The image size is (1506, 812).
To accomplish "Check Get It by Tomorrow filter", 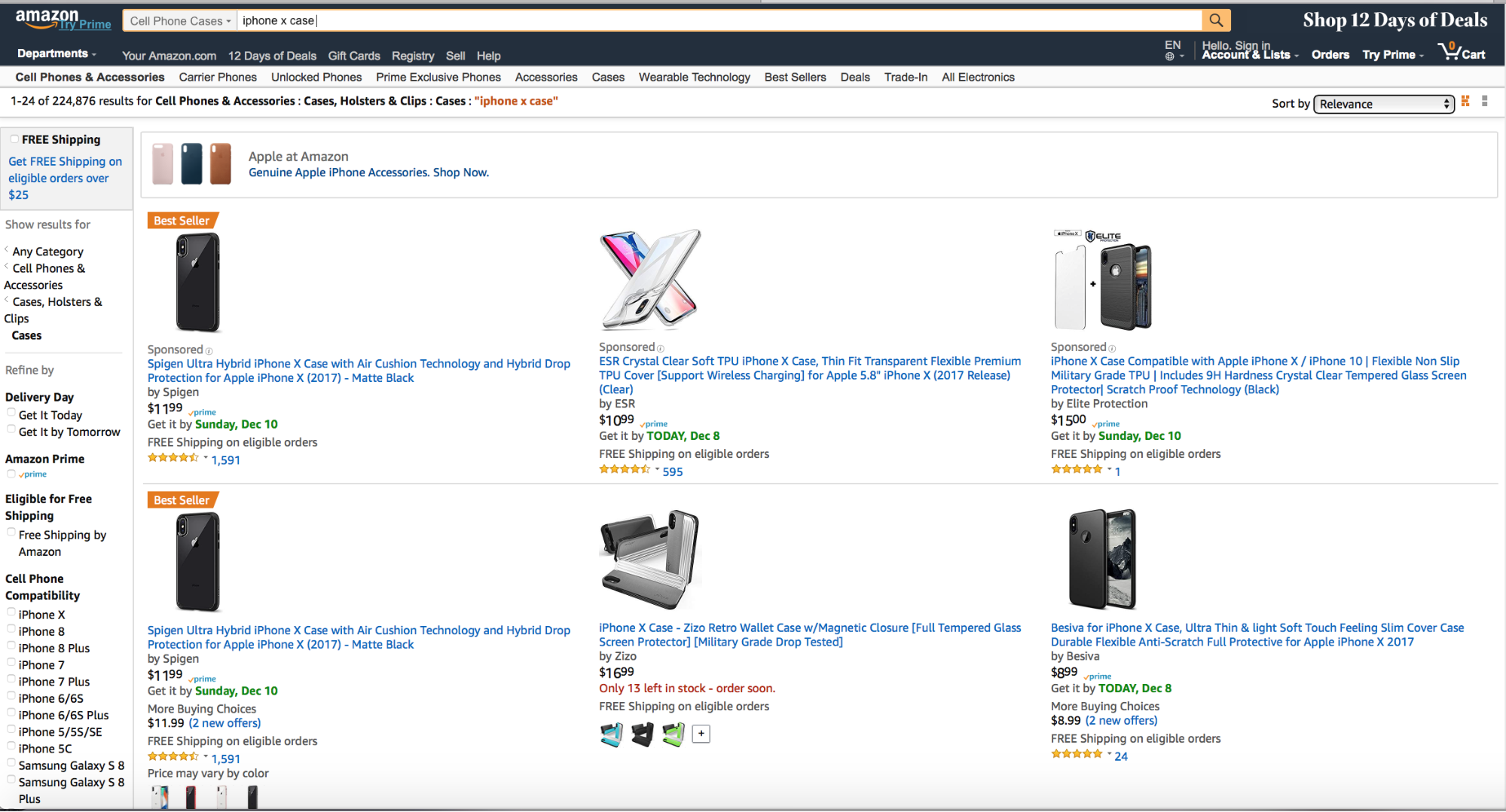I will tap(11, 429).
